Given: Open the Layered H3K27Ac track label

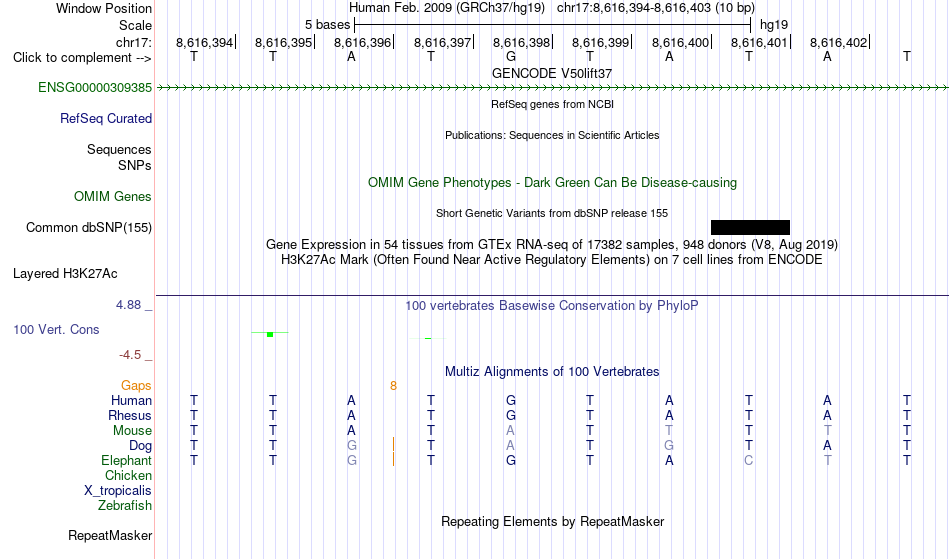Looking at the screenshot, I should 65,273.
